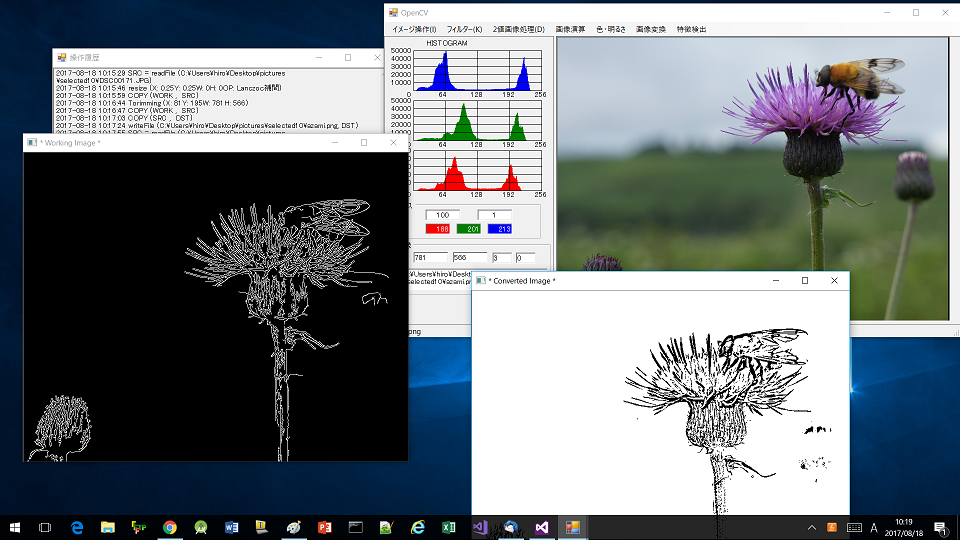Open Microsoft Word from the taskbar
Image resolution: width=960 pixels, height=544 pixels.
(231, 527)
